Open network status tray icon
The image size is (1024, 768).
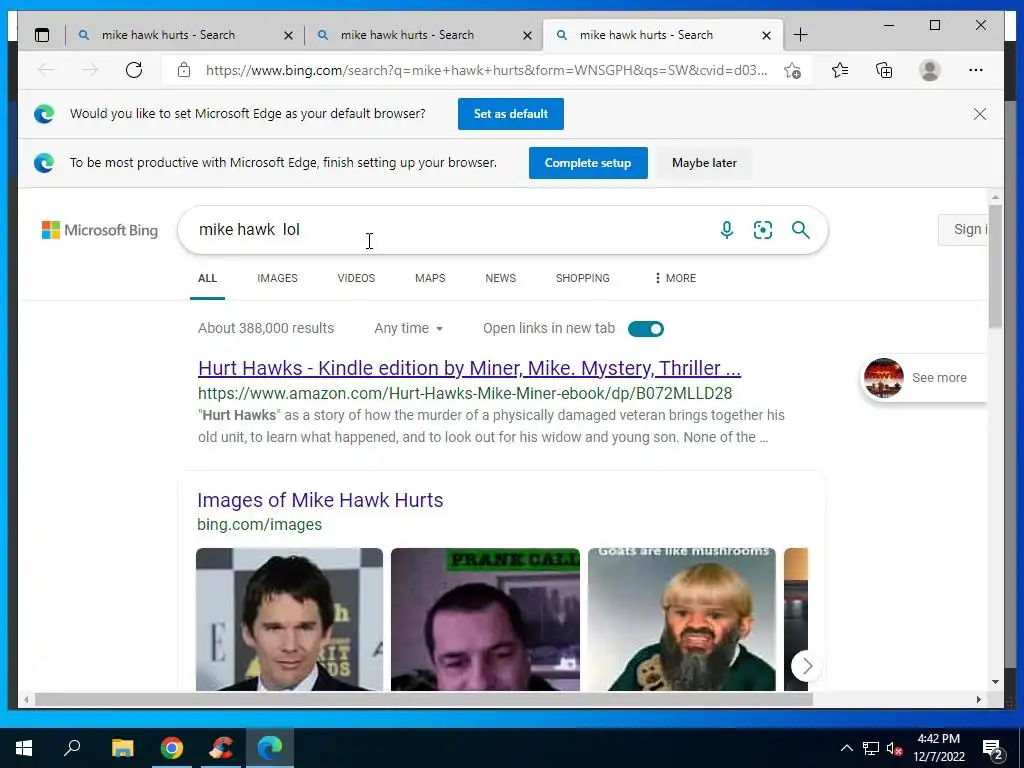click(x=871, y=748)
